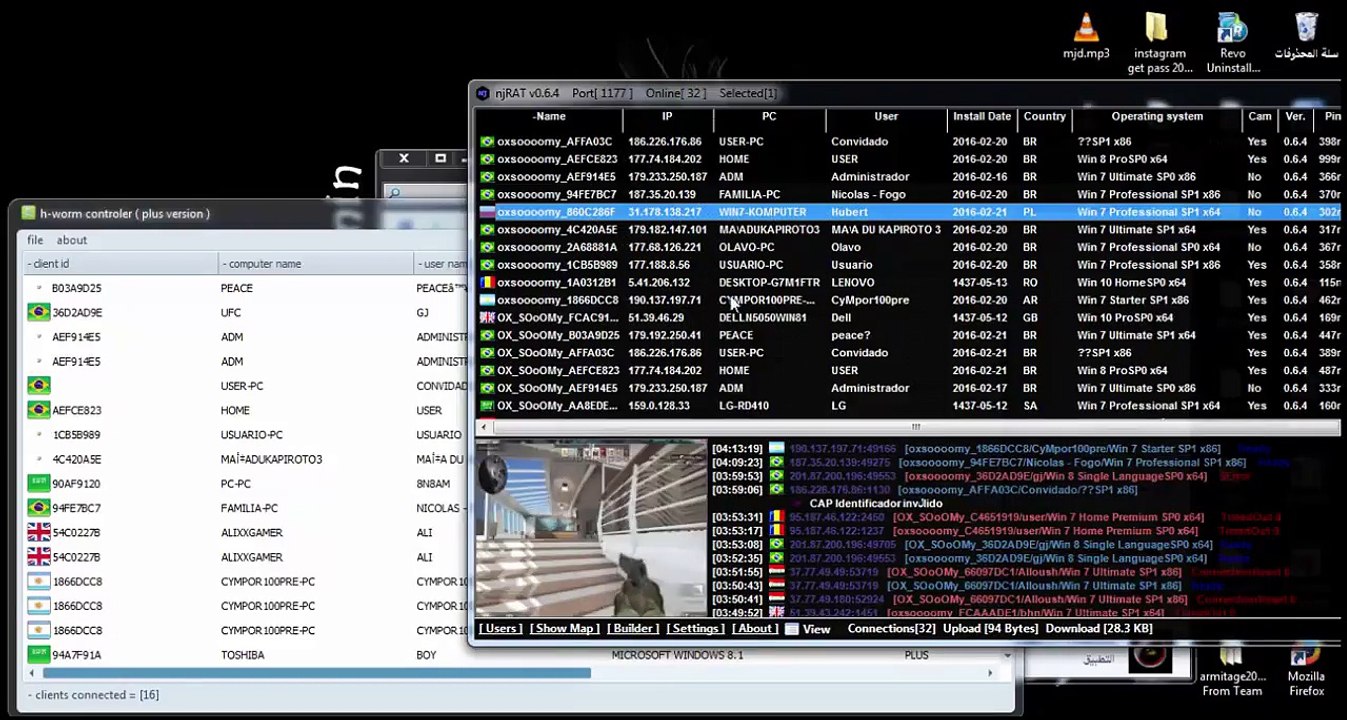The image size is (1347, 720).
Task: Open the [Show Map] link in njRAT
Action: click(x=565, y=629)
